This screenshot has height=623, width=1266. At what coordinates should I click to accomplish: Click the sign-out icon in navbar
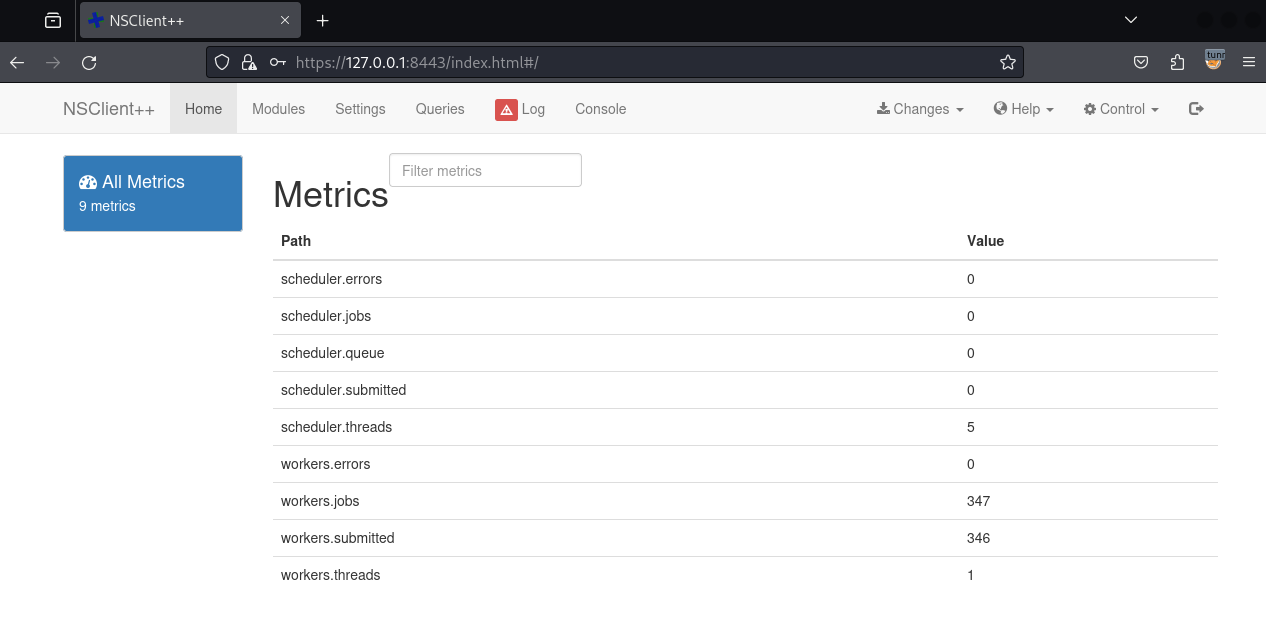(1195, 109)
